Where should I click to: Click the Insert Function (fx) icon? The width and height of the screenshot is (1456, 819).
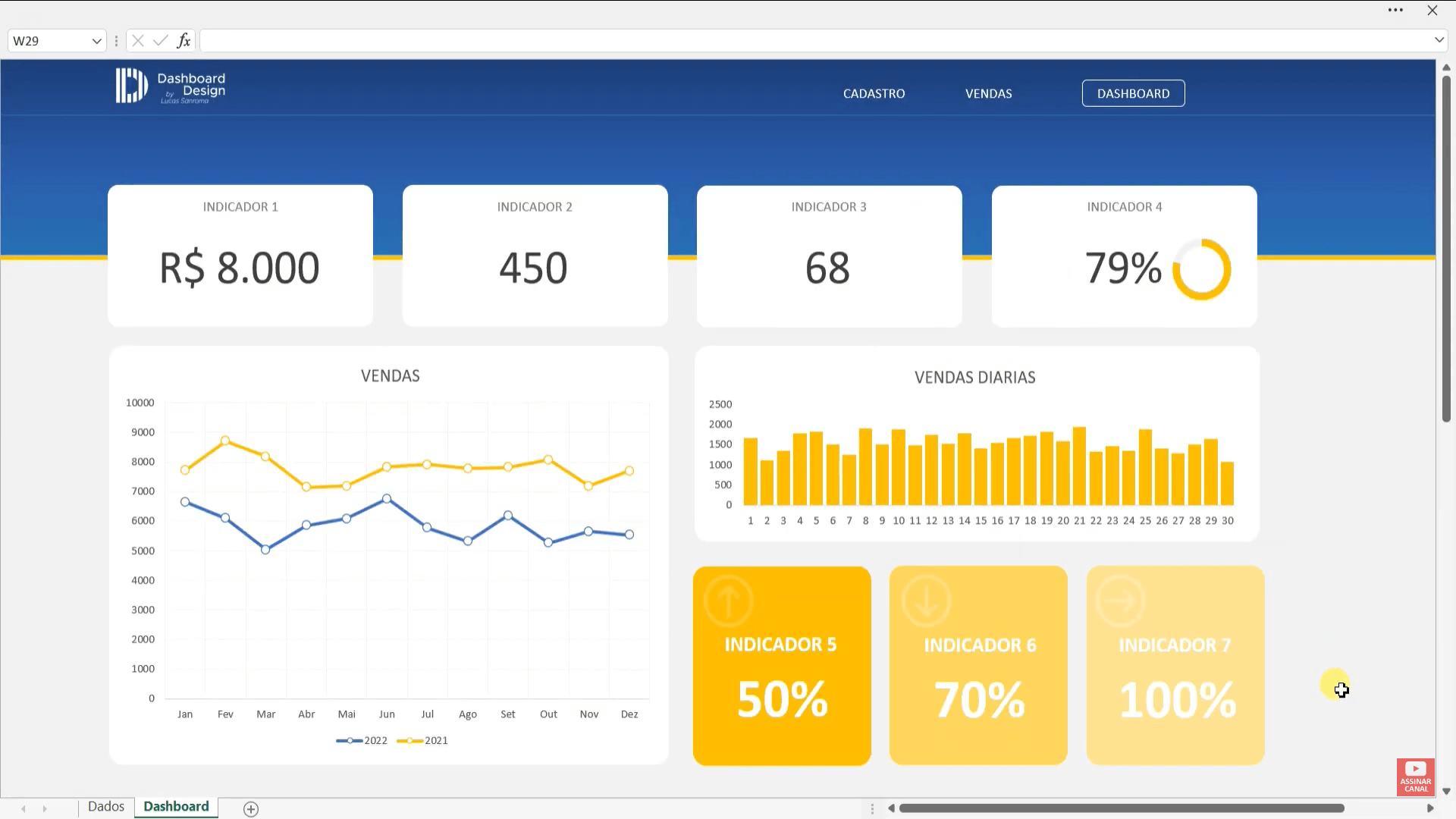click(184, 40)
